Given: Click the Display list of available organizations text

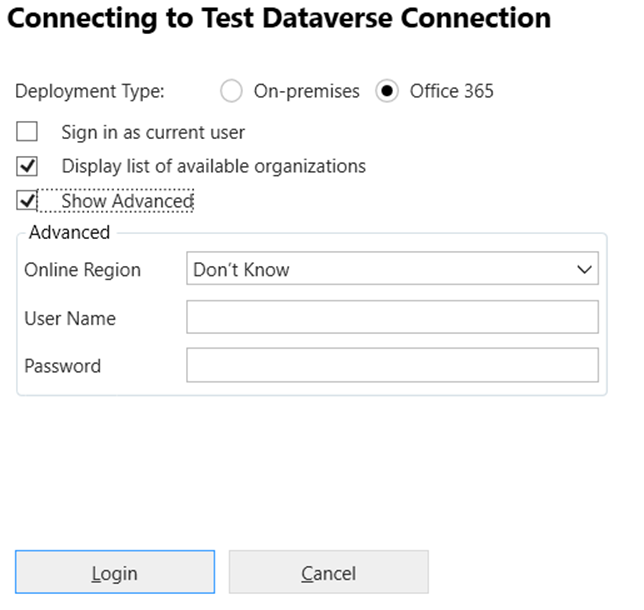Looking at the screenshot, I should 213,166.
